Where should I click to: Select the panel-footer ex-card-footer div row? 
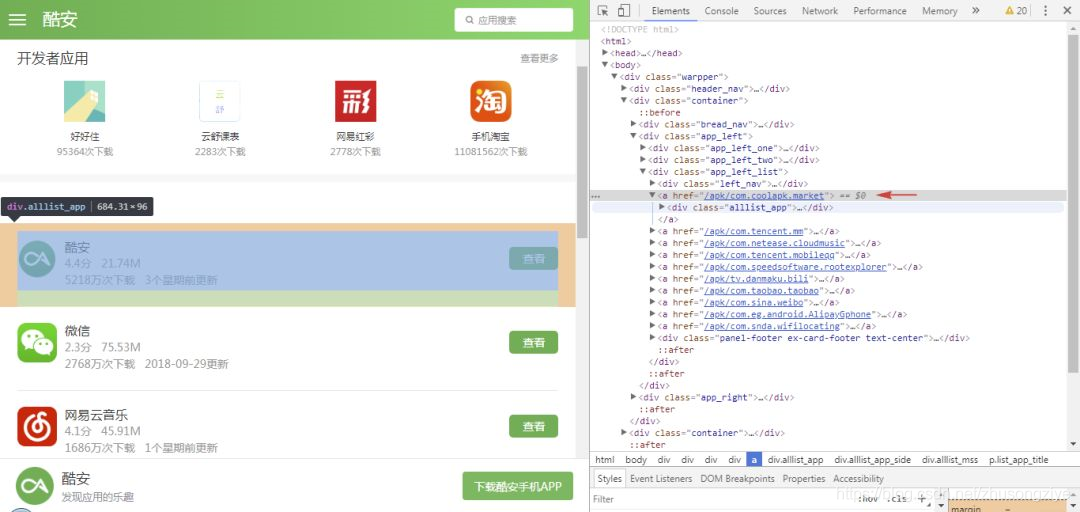pyautogui.click(x=813, y=338)
